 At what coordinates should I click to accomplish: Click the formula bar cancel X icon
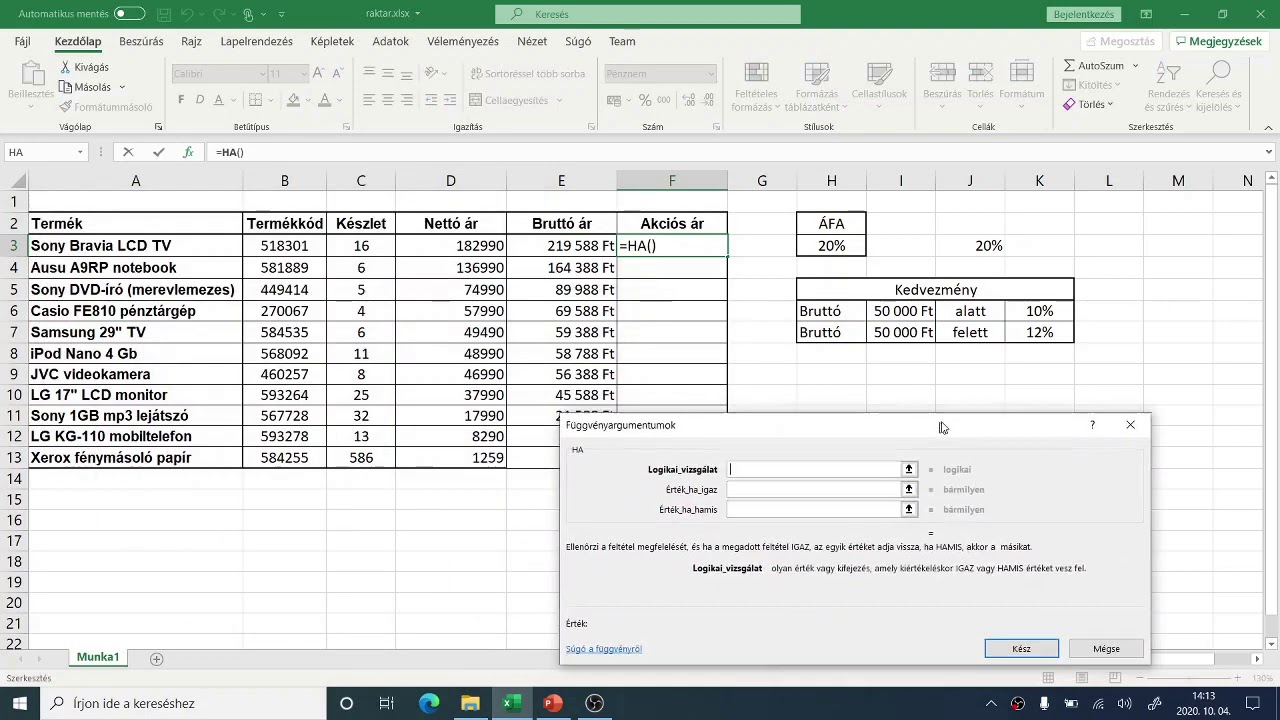coord(127,152)
